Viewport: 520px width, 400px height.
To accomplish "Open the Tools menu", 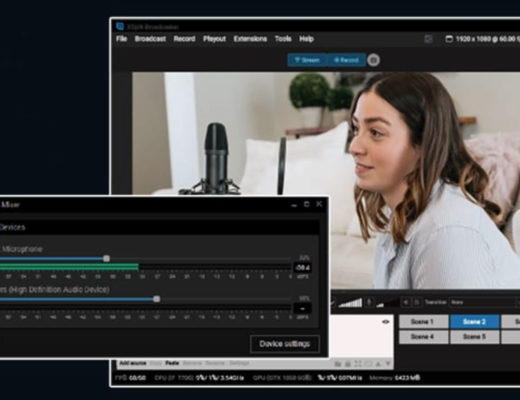I will [x=283, y=39].
